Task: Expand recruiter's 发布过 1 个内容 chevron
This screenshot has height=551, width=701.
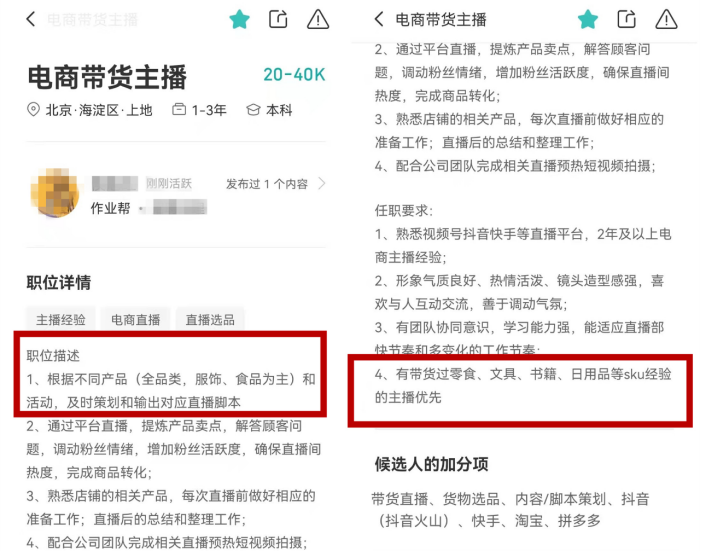Action: point(321,183)
